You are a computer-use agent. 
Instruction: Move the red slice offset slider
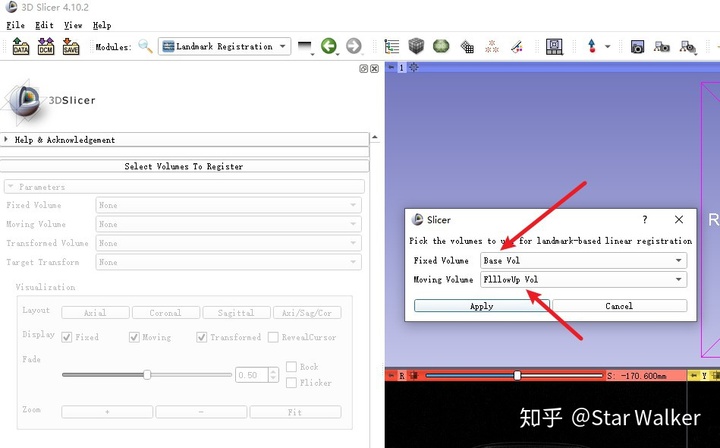click(x=517, y=375)
